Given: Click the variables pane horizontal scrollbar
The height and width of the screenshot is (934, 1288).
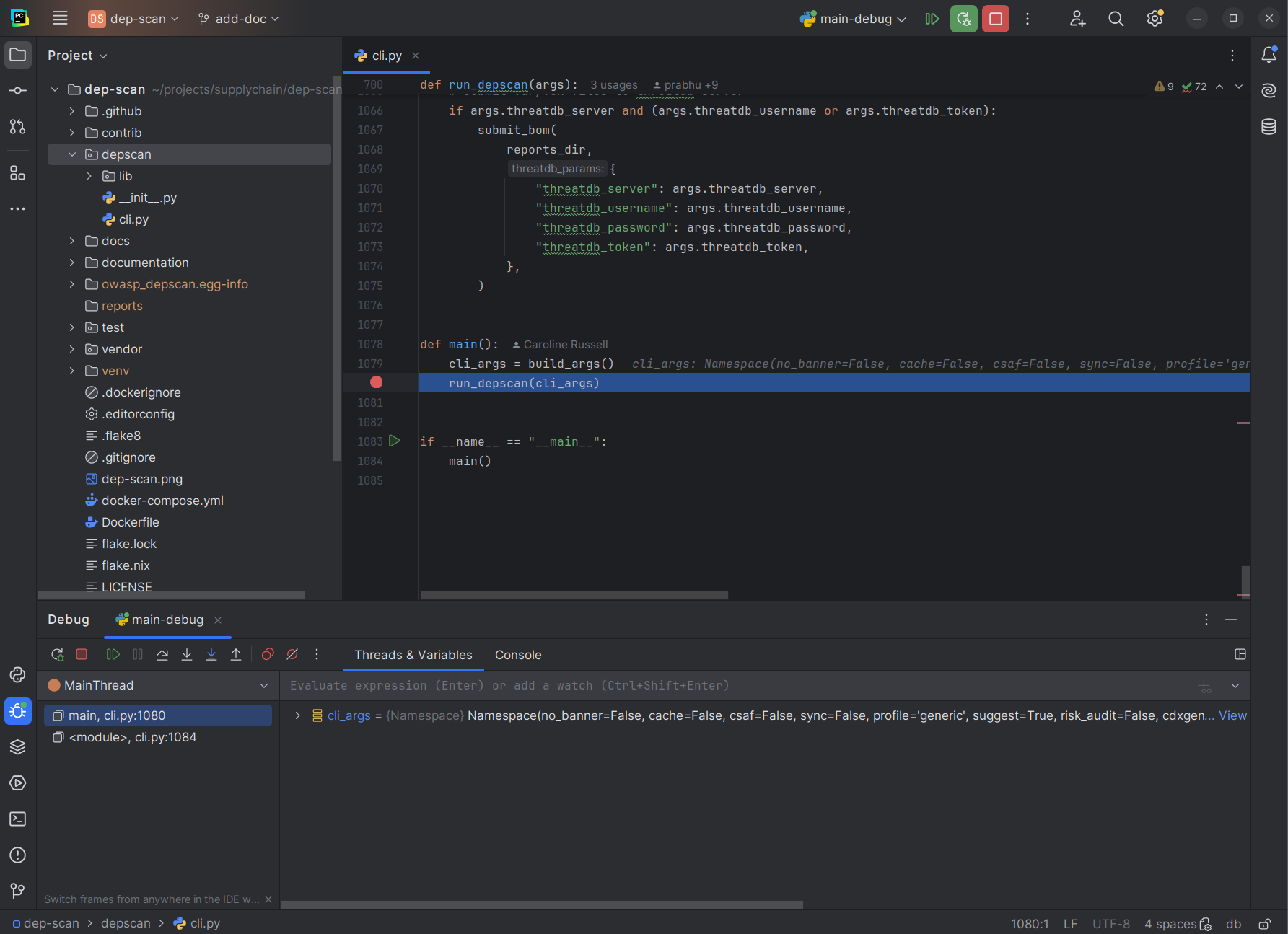Looking at the screenshot, I should point(541,904).
